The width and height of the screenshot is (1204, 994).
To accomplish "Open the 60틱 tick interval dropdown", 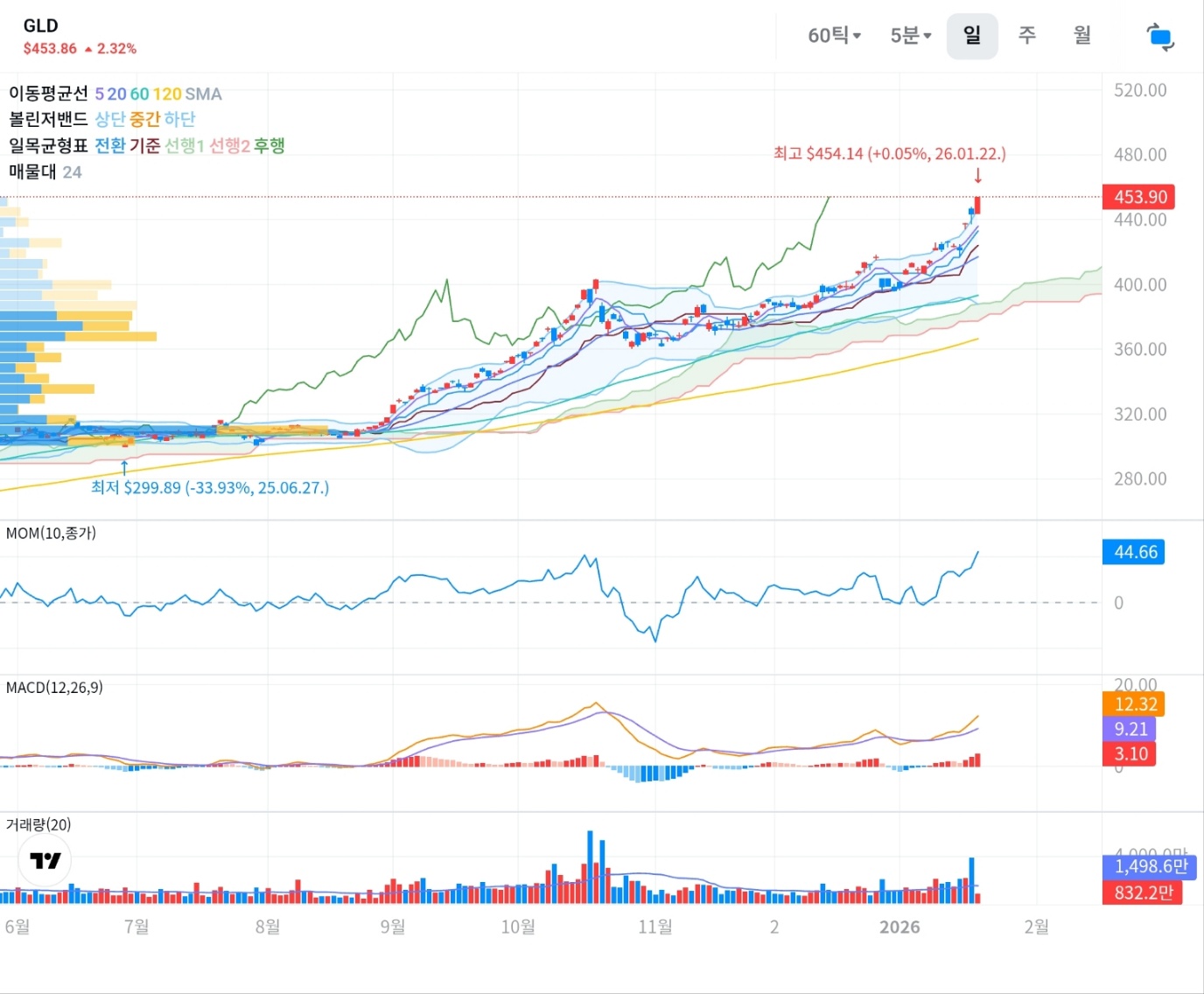I will 834,36.
